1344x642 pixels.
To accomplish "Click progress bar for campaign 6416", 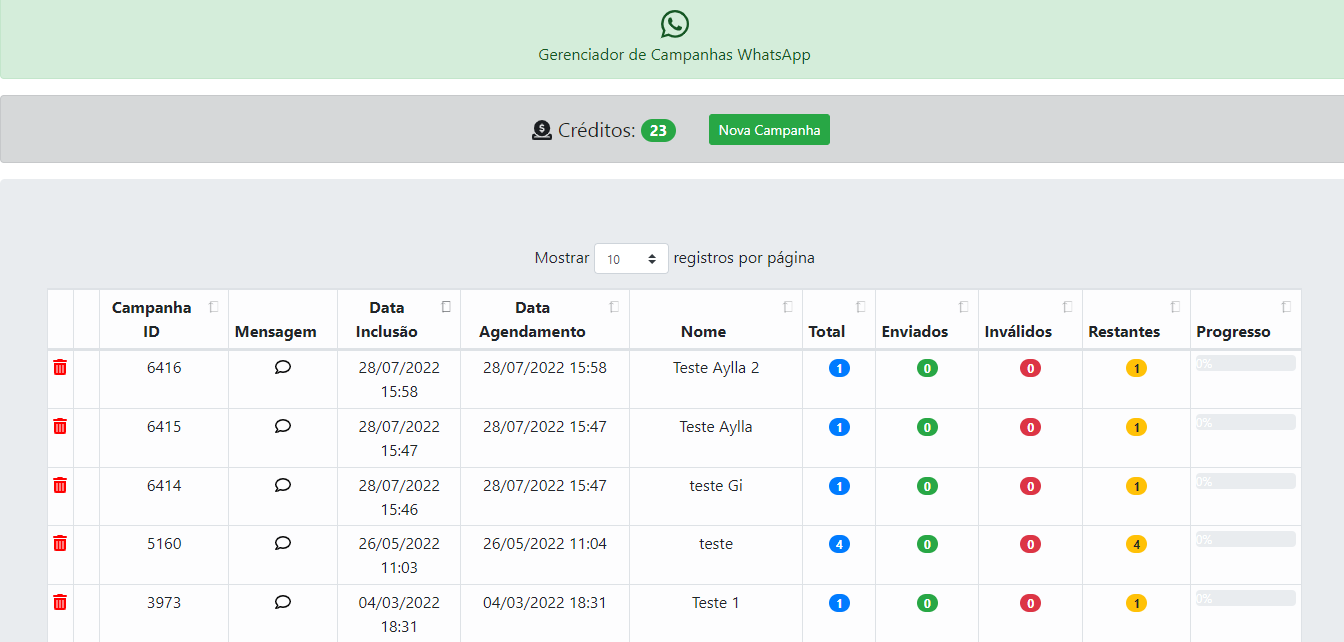I will 1245,363.
